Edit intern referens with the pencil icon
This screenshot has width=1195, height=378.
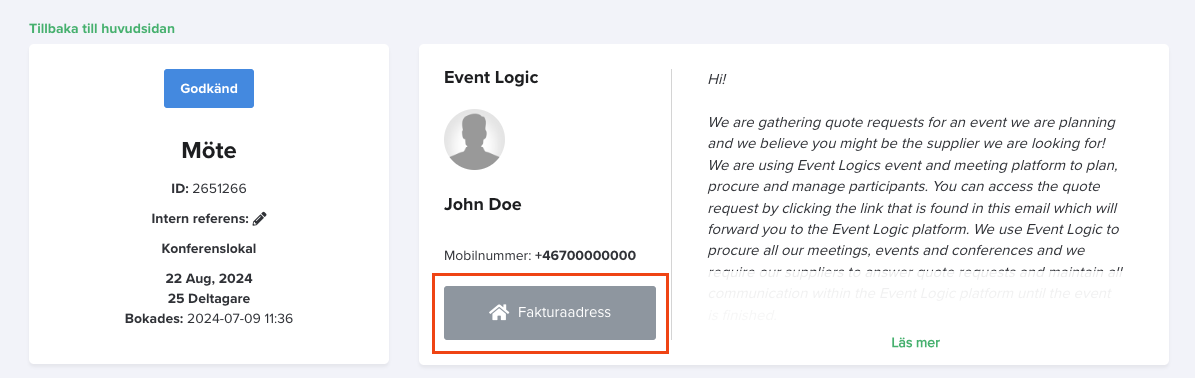pyautogui.click(x=260, y=219)
